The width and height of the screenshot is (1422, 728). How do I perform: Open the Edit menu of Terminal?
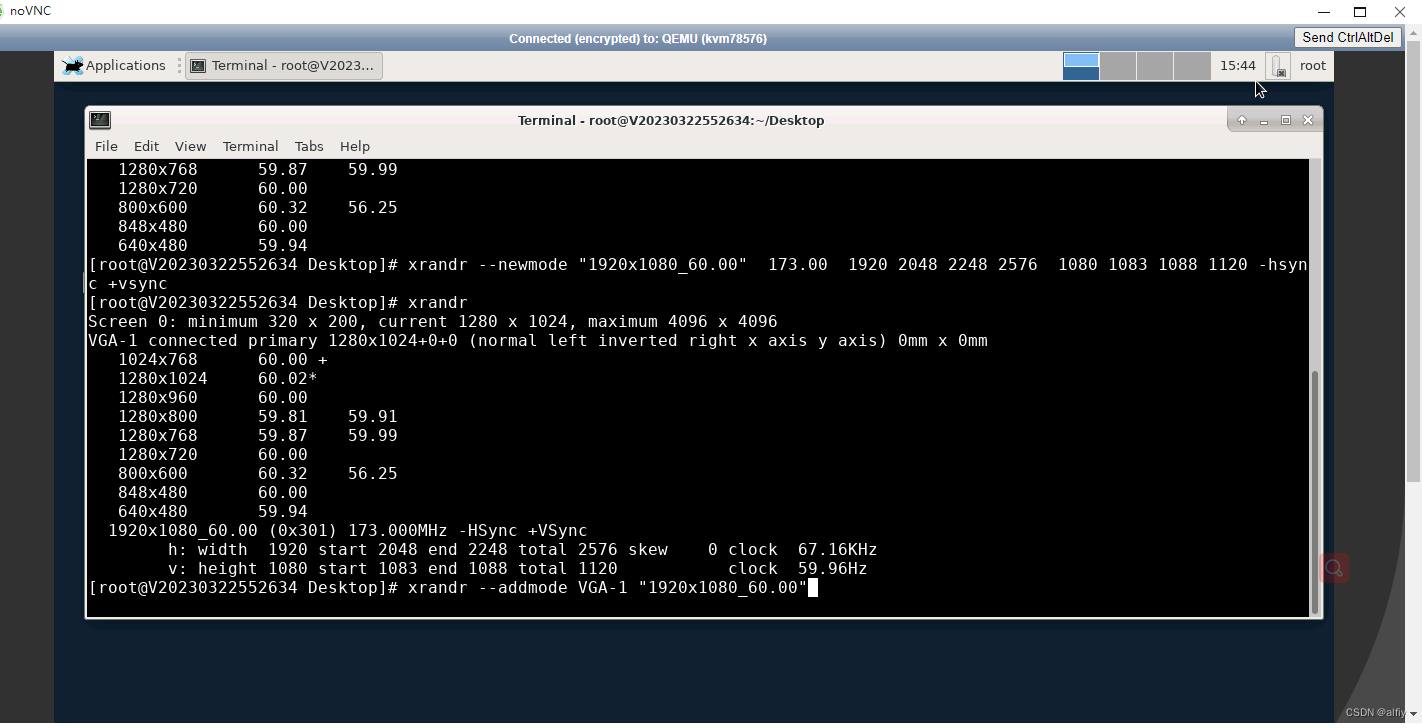pos(146,146)
